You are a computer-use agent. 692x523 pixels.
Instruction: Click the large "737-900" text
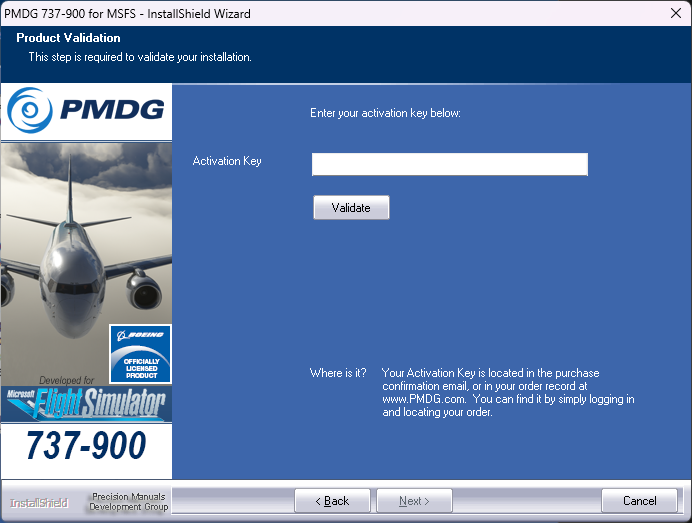86,445
